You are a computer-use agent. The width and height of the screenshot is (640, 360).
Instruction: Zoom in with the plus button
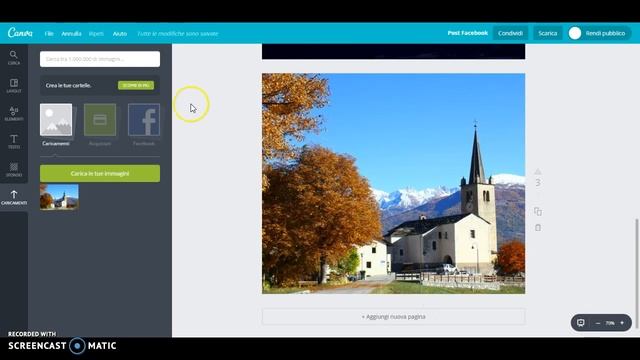pyautogui.click(x=622, y=323)
